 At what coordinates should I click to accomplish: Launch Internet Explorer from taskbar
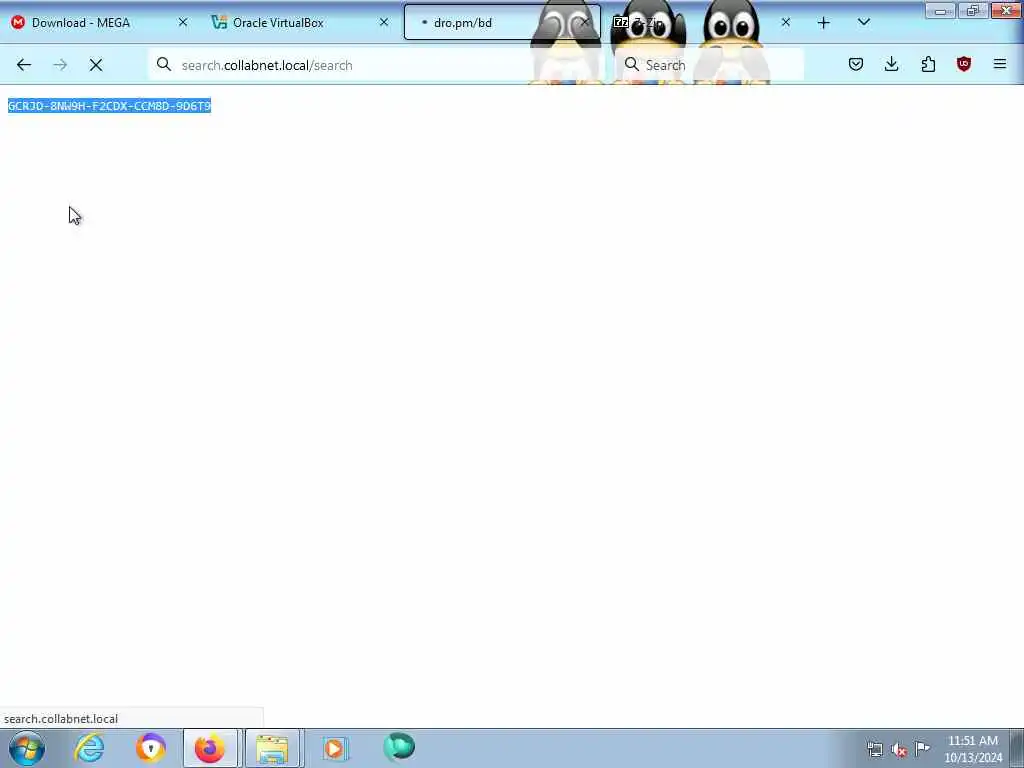[89, 748]
